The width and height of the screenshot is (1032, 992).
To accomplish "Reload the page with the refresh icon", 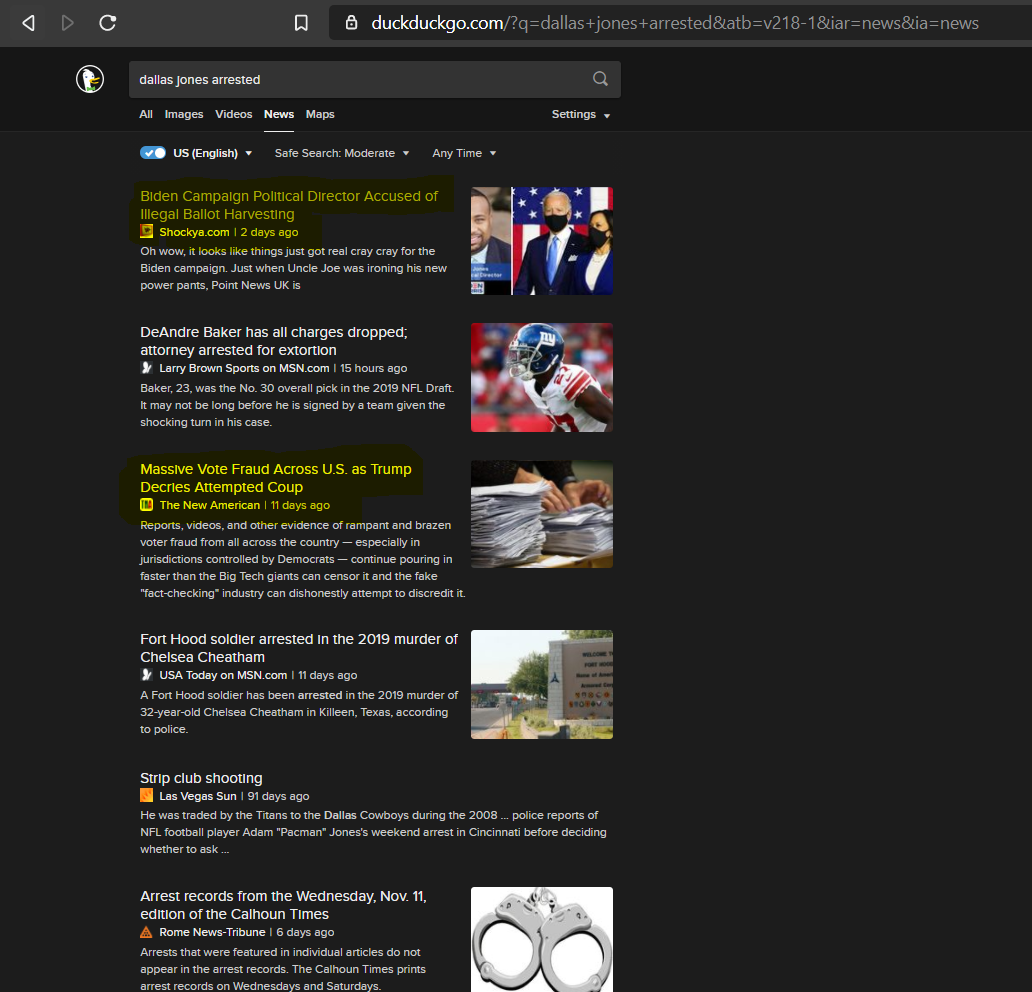I will [x=107, y=23].
